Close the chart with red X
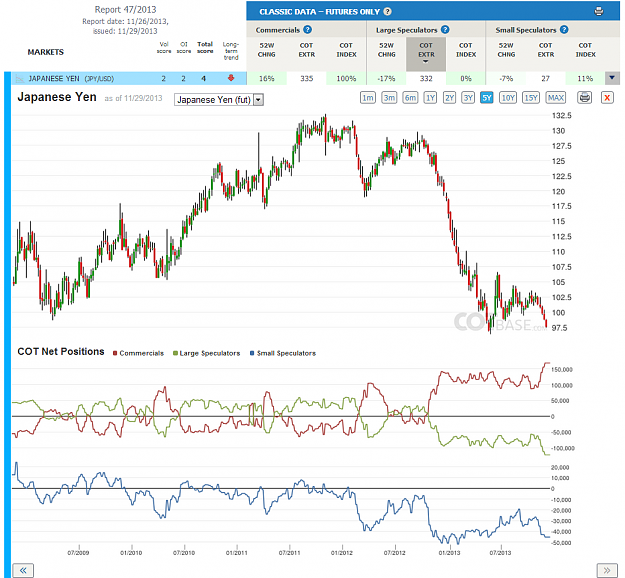 [x=607, y=97]
